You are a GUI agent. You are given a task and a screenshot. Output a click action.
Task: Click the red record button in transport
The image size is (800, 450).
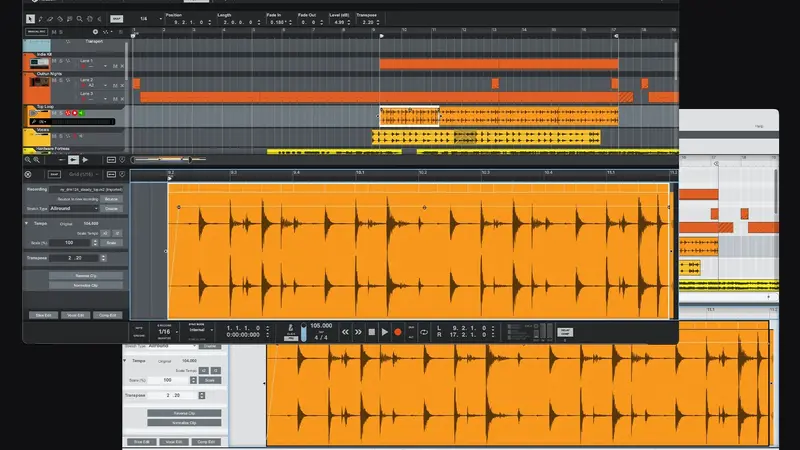[x=398, y=332]
